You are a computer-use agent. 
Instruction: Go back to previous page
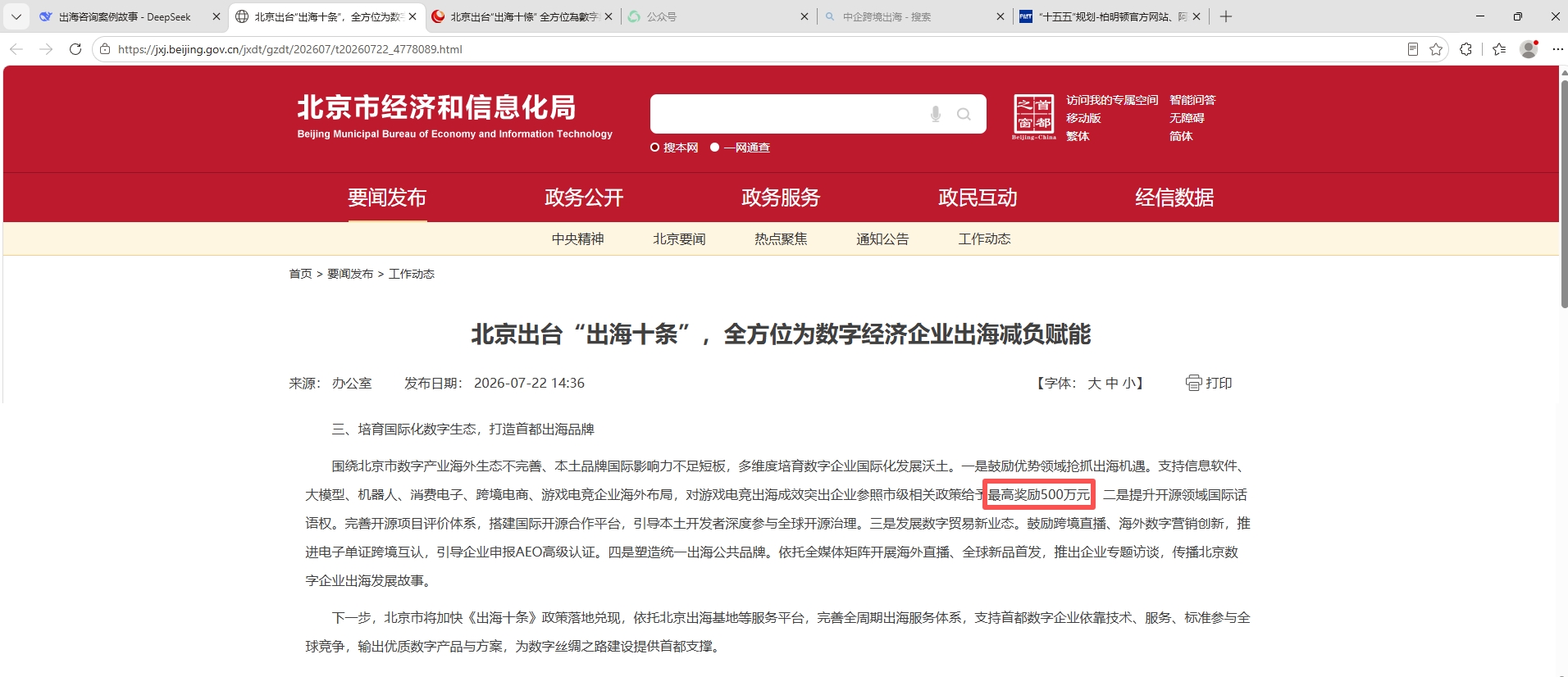click(16, 49)
